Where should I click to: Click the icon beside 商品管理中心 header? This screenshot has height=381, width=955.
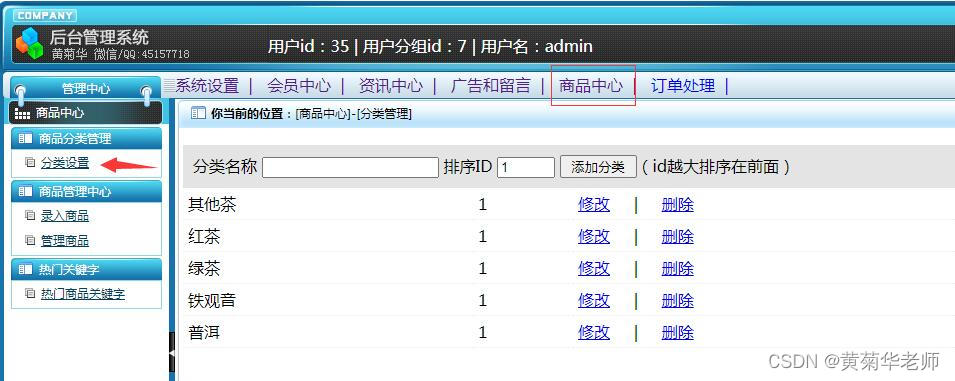pyautogui.click(x=25, y=192)
